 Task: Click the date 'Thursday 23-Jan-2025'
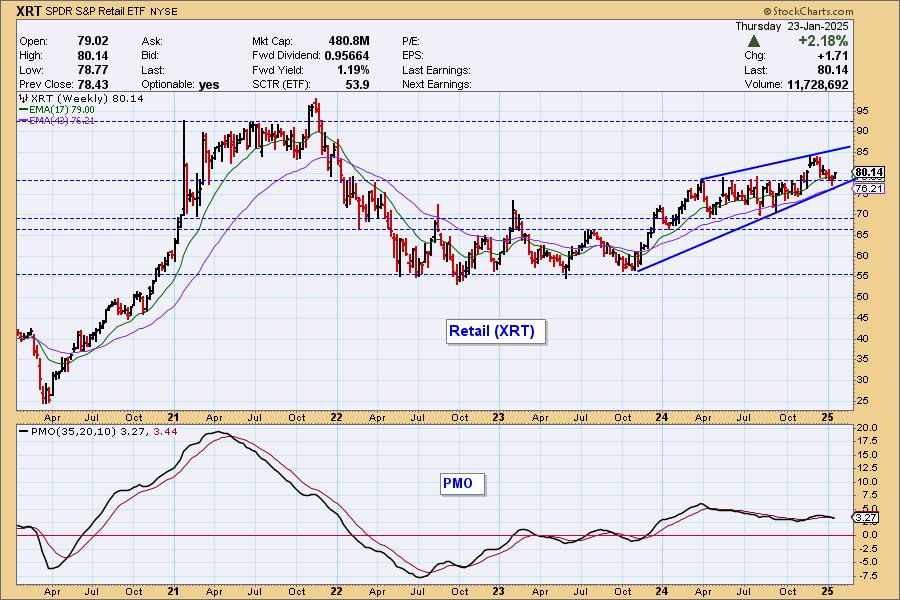click(x=792, y=26)
